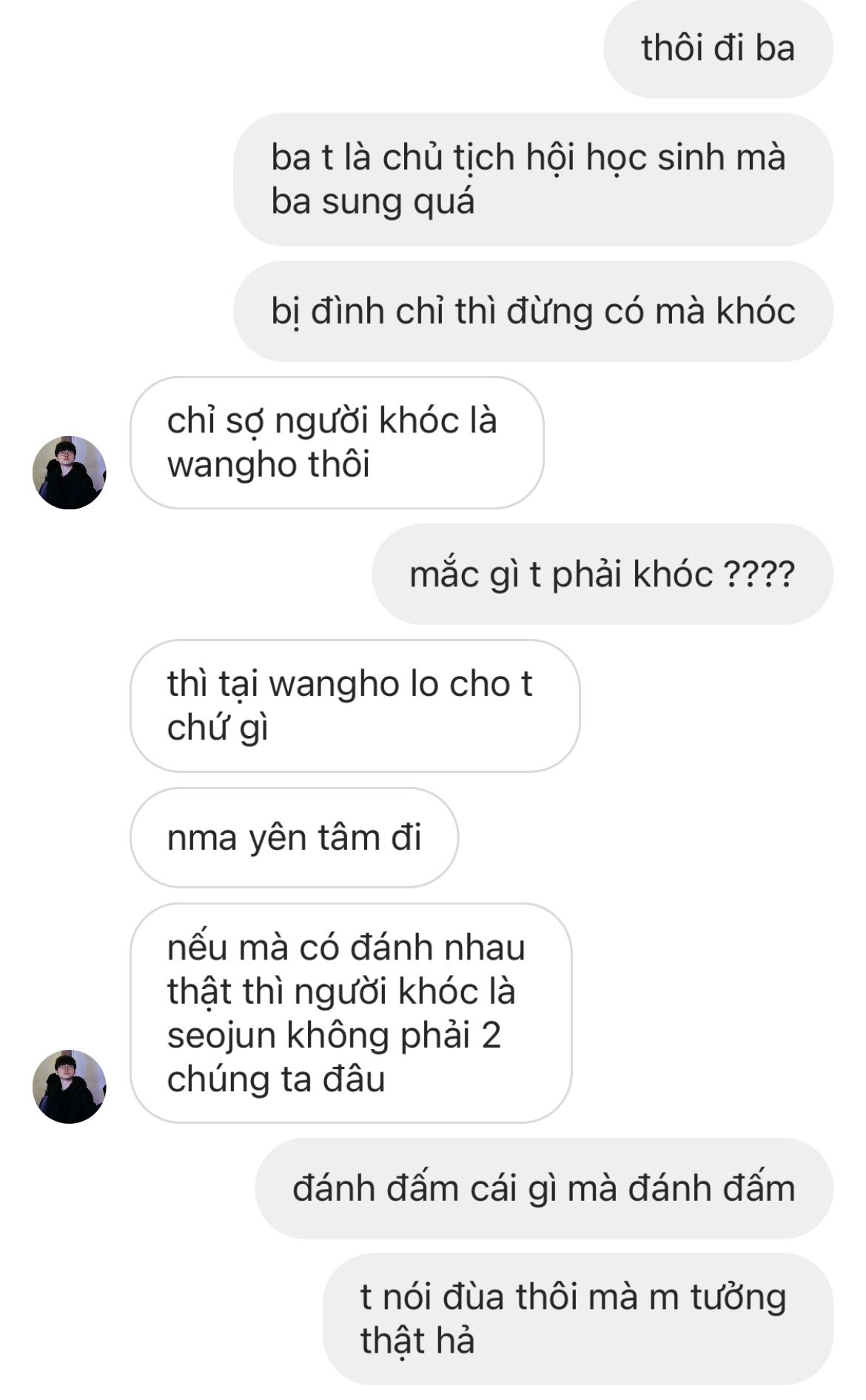This screenshot has height=1400, width=866.
Task: Tap the 'ba t là chủ tịch hội học sinh' message
Action: click(533, 179)
